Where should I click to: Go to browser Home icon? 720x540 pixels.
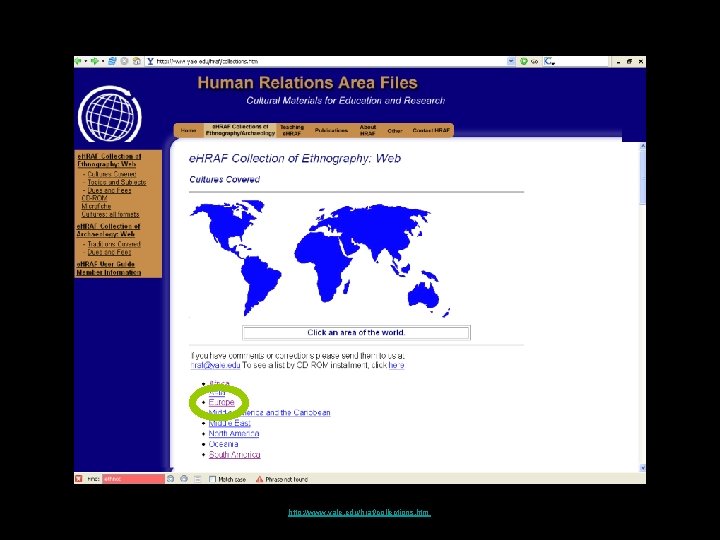pos(137,61)
